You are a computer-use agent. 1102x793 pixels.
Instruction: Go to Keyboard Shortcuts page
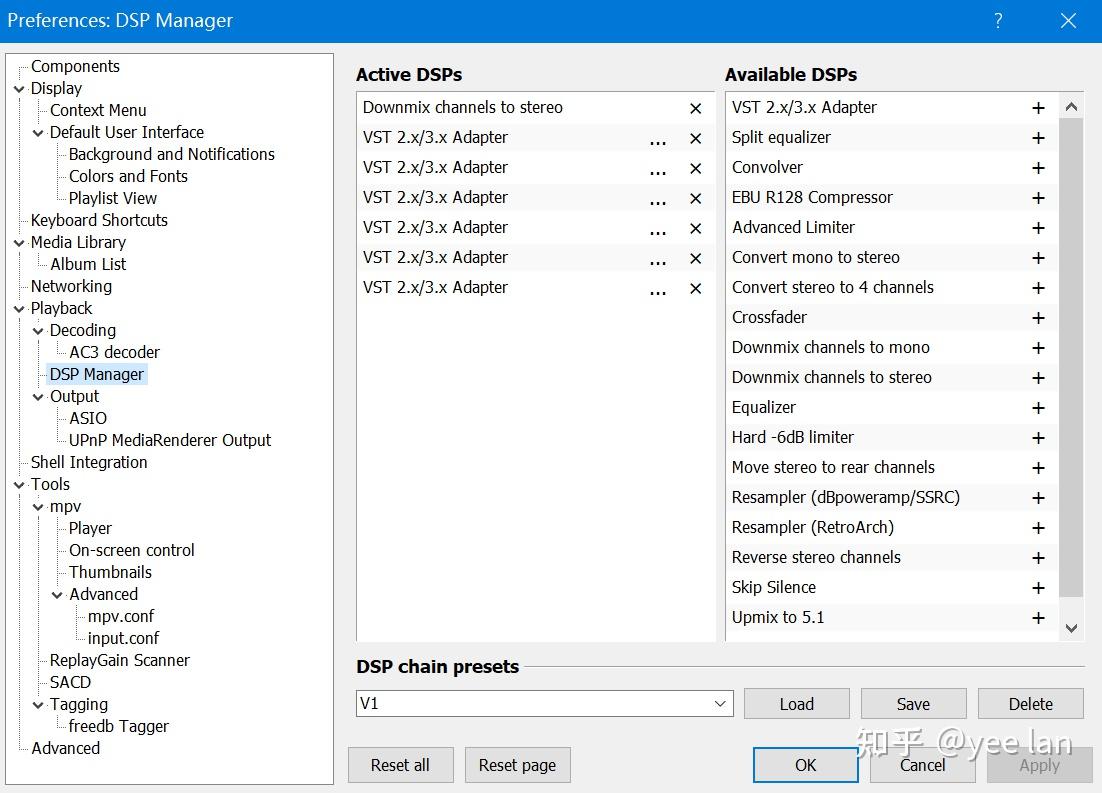coord(99,220)
